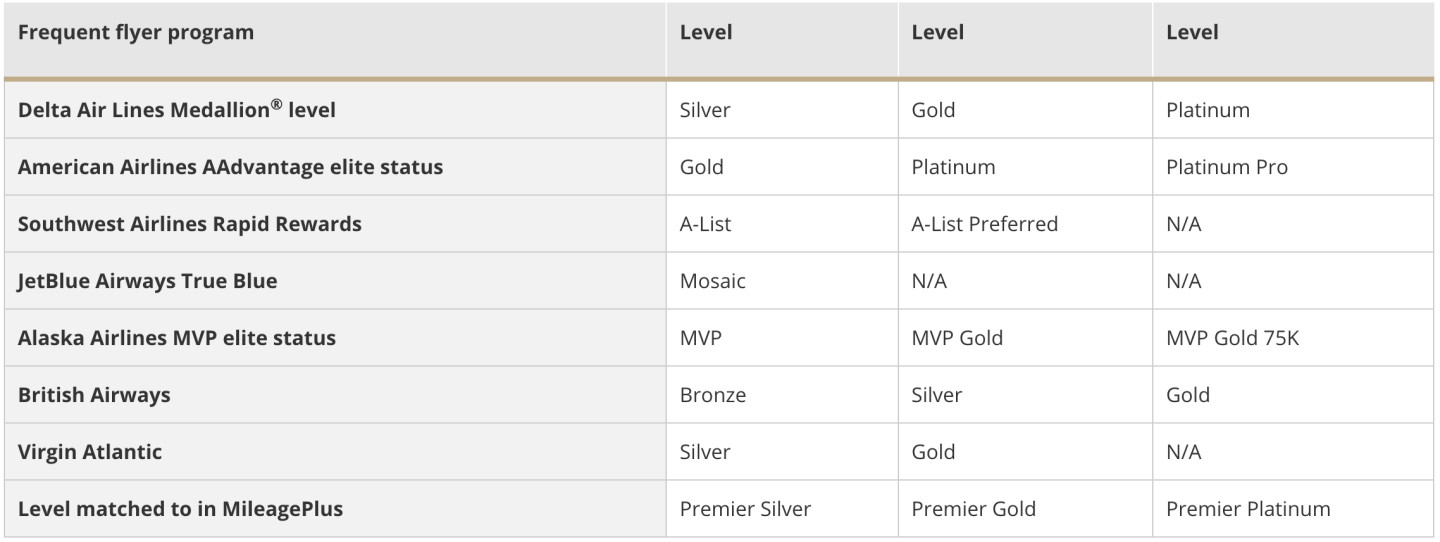Click the Premier Platinum cell
Image resolution: width=1440 pixels, height=542 pixels.
click(x=1248, y=509)
